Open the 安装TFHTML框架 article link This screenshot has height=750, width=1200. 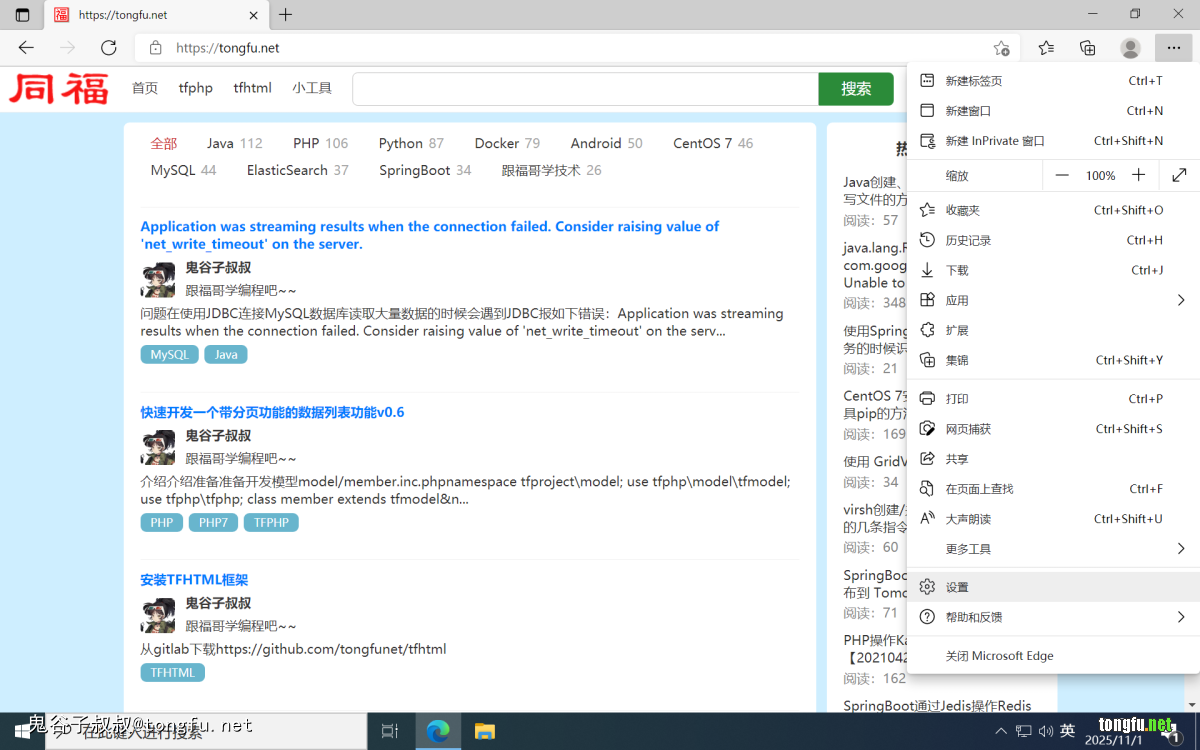click(x=194, y=580)
